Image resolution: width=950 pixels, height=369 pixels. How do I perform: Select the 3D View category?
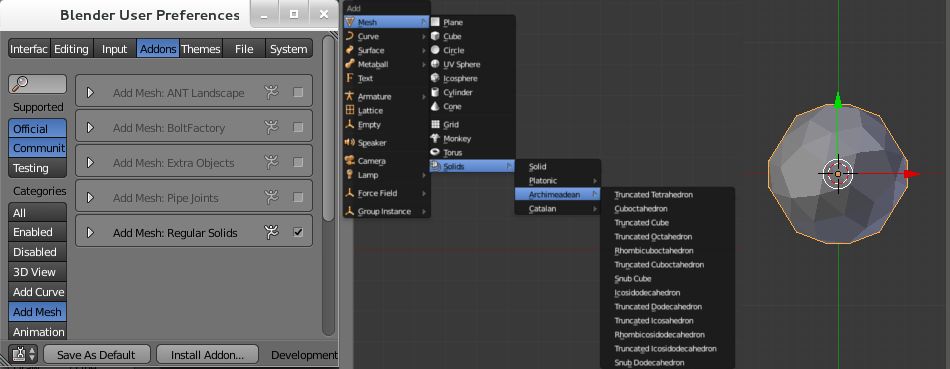(38, 272)
